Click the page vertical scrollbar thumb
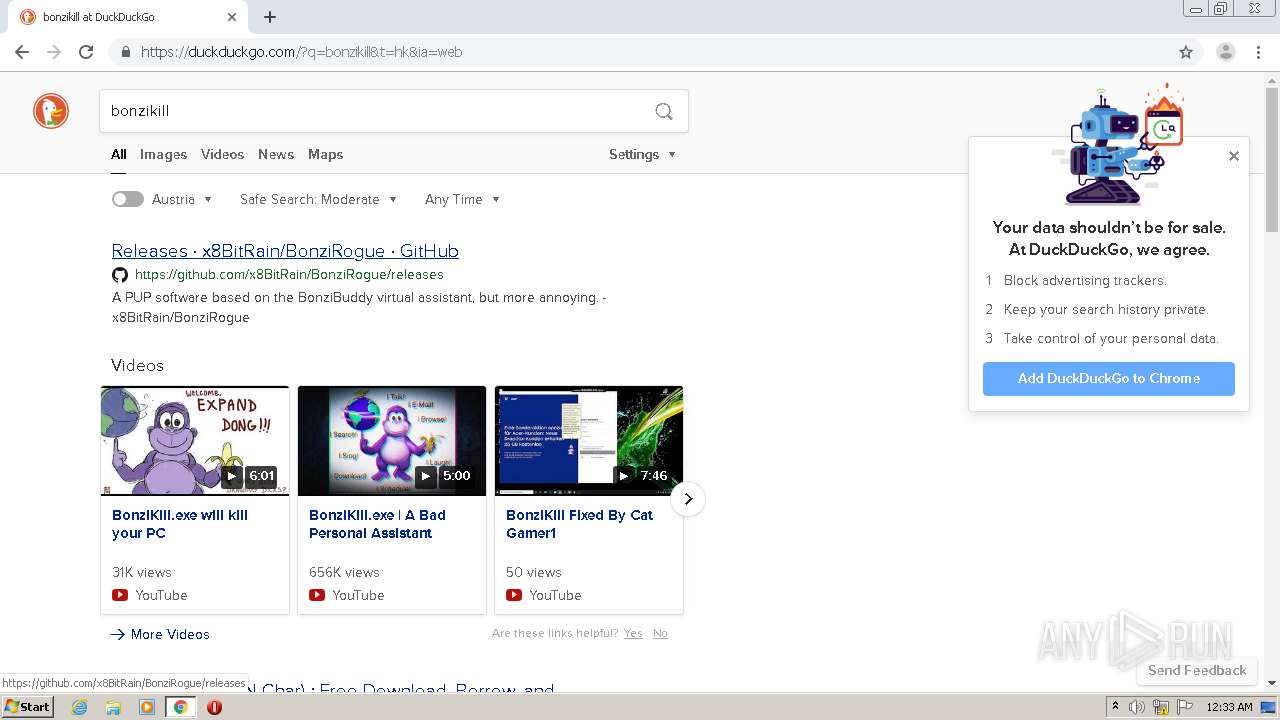Viewport: 1280px width, 720px height. pyautogui.click(x=1272, y=160)
